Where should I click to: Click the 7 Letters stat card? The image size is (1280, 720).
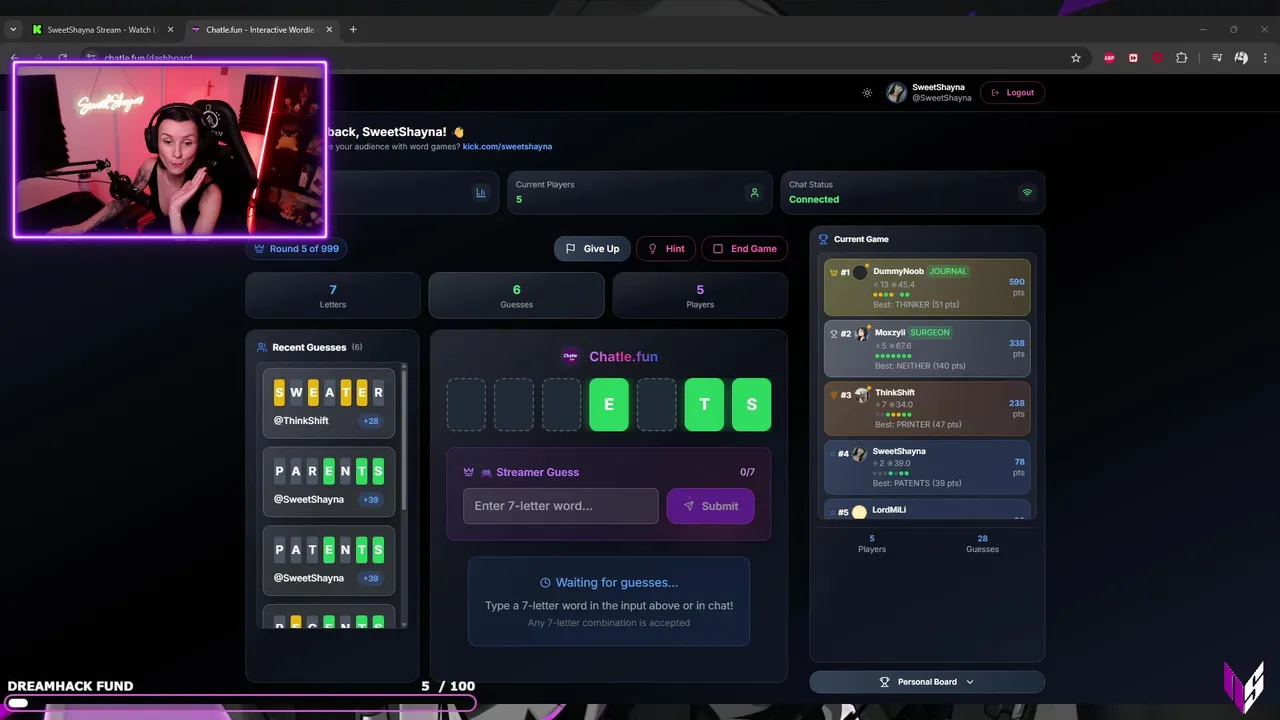click(x=333, y=295)
